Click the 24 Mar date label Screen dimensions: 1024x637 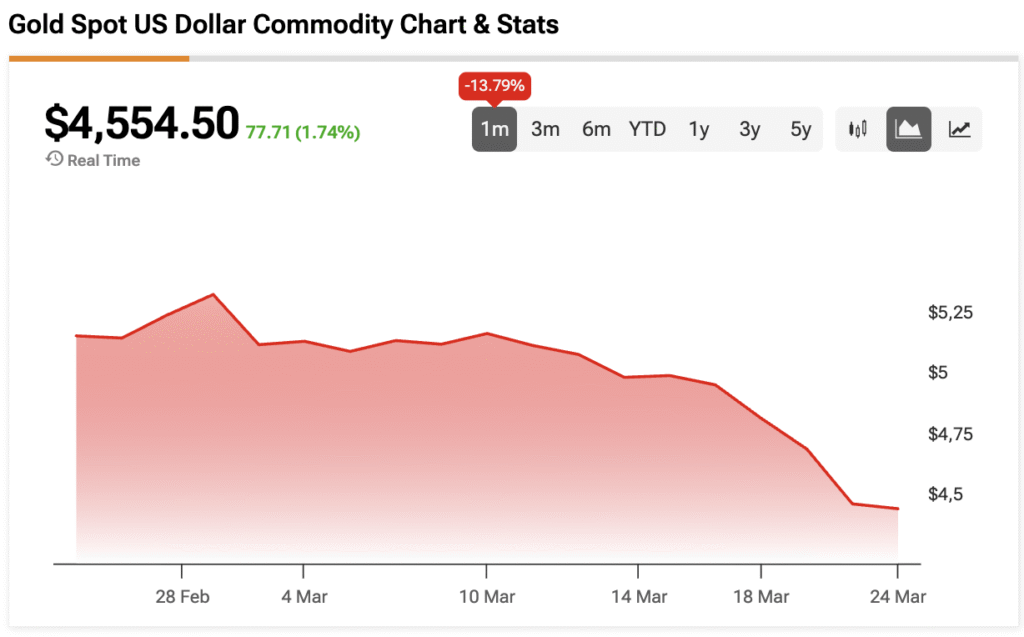point(897,596)
